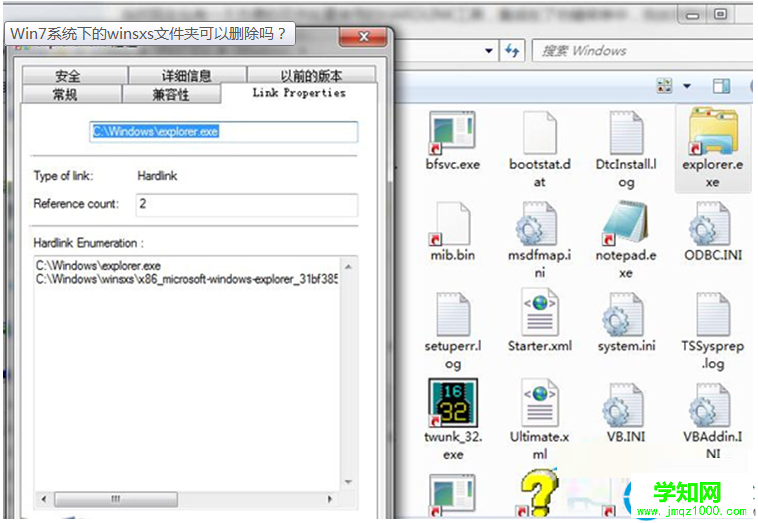This screenshot has height=523, width=758.
Task: Switch to the 常规 tab
Action: (x=71, y=94)
